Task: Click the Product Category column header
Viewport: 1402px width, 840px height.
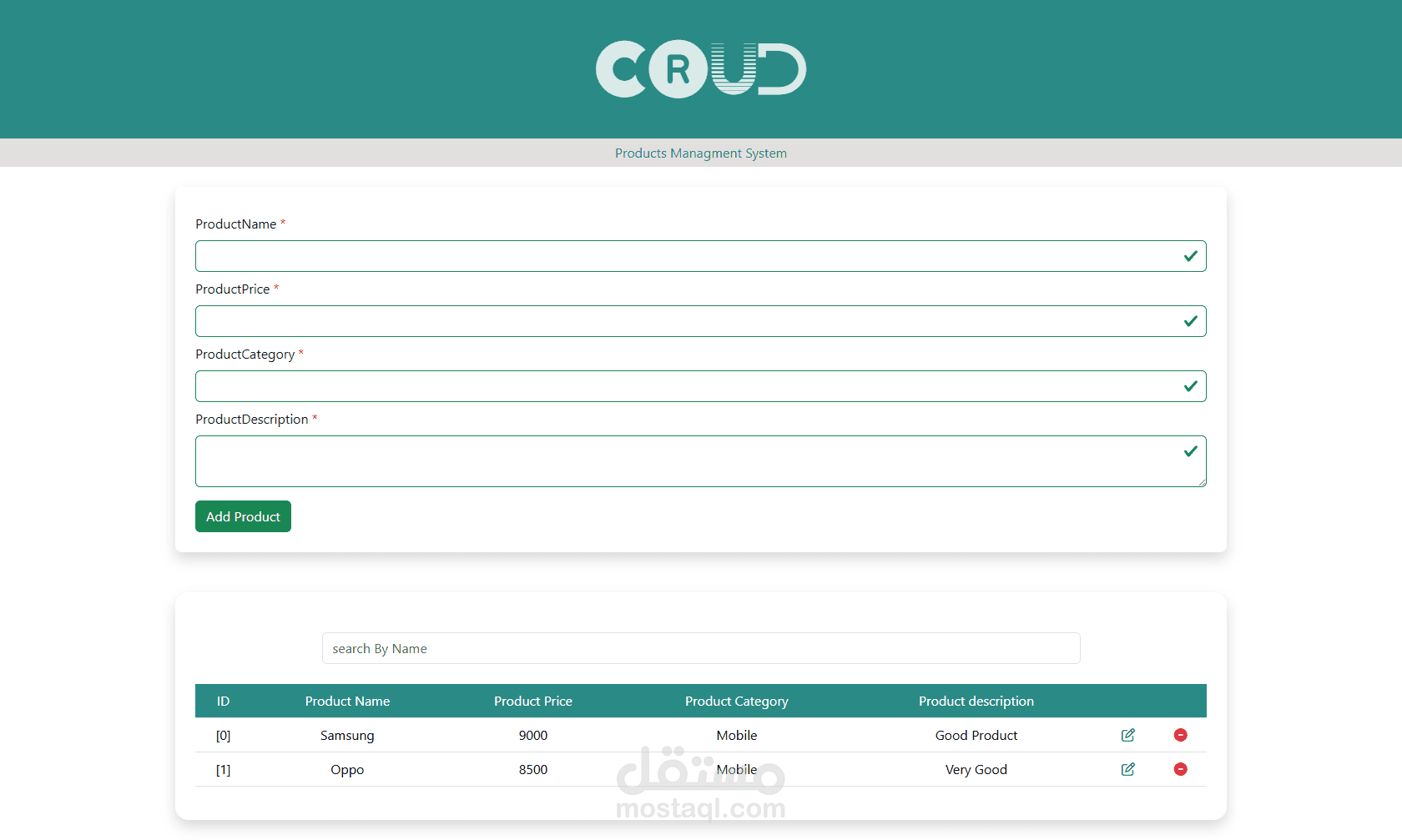Action: pos(737,702)
